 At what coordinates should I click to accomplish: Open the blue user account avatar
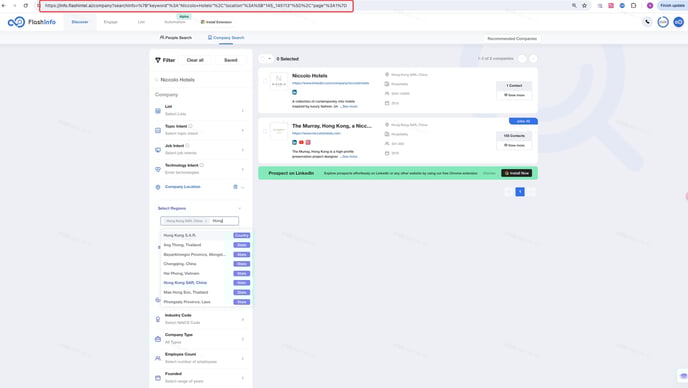point(678,22)
